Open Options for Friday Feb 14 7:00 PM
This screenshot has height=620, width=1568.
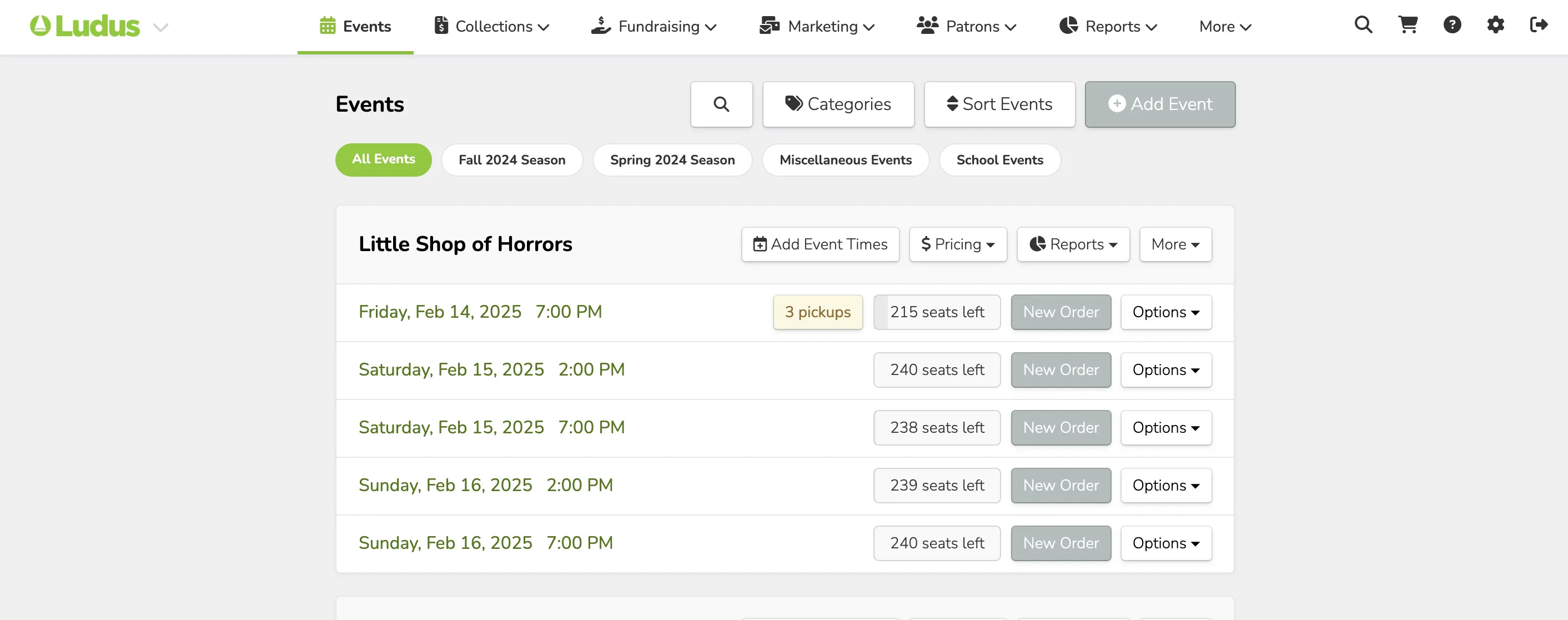tap(1165, 312)
